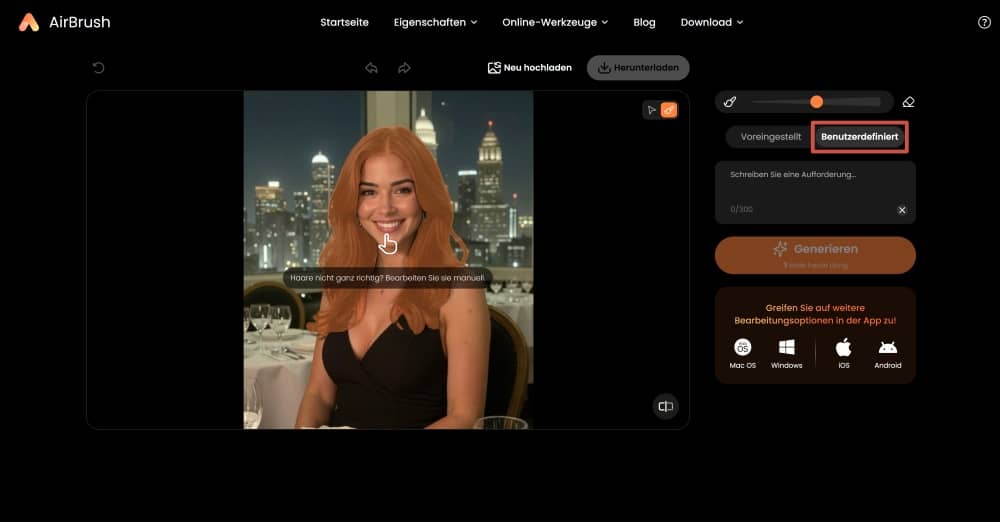This screenshot has height=522, width=1000.
Task: Open the help question mark icon
Action: (984, 22)
